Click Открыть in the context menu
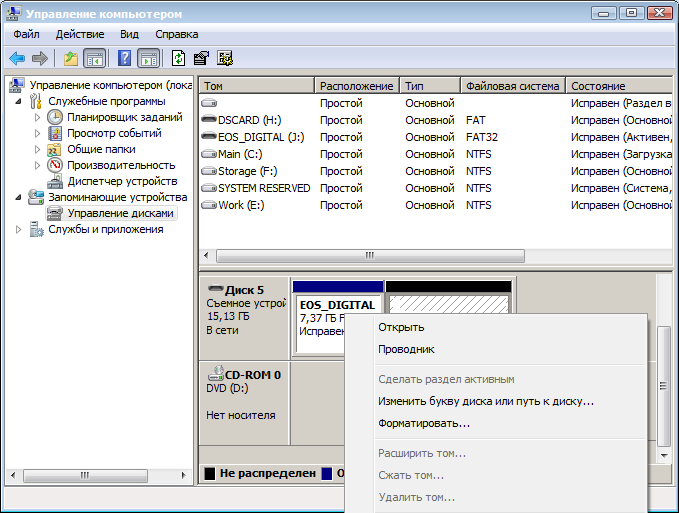This screenshot has height=513, width=679. coord(401,327)
